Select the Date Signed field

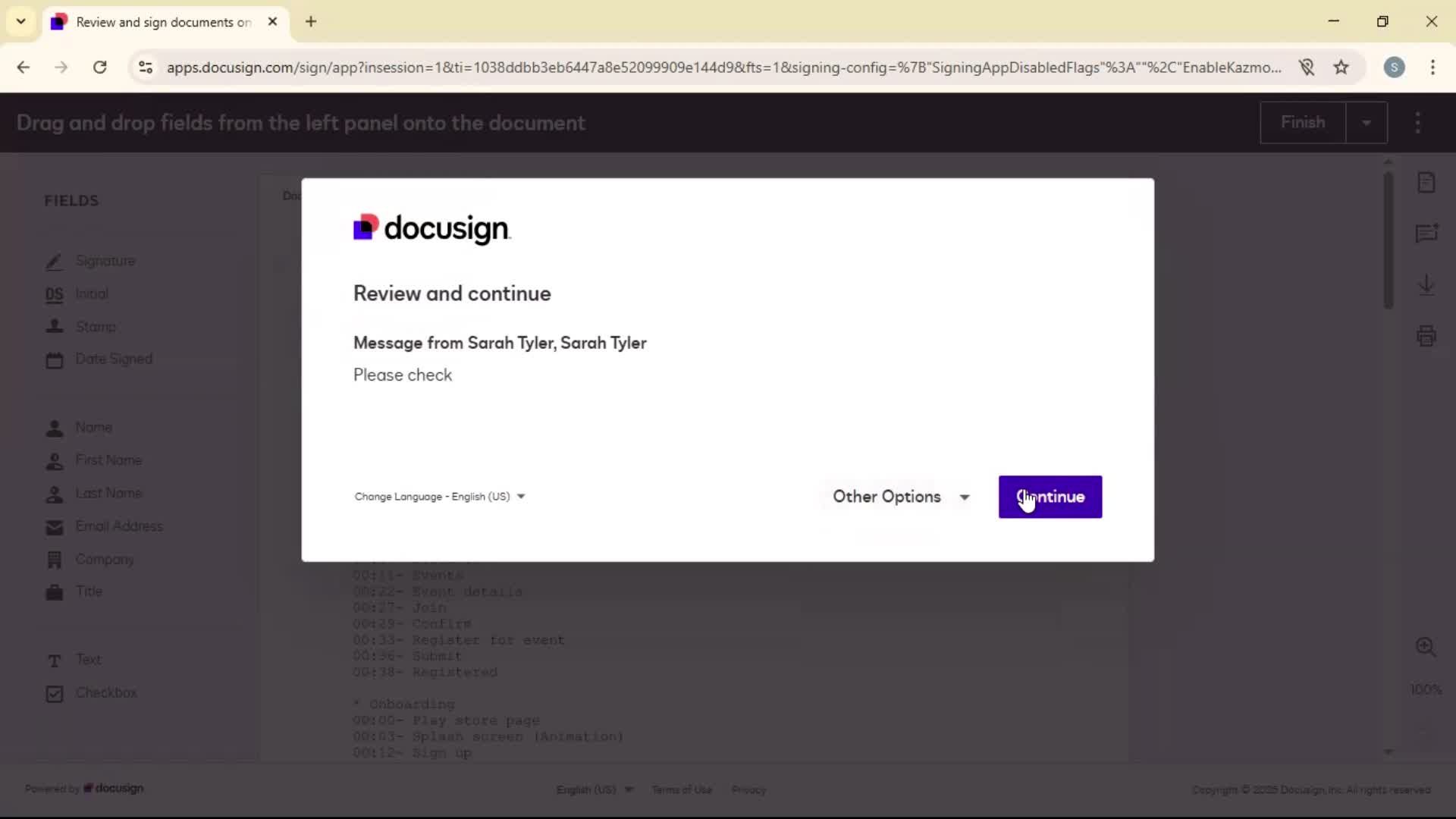point(99,359)
